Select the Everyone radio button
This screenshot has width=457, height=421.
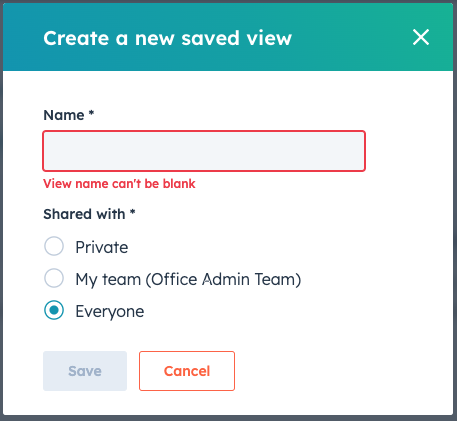54,310
